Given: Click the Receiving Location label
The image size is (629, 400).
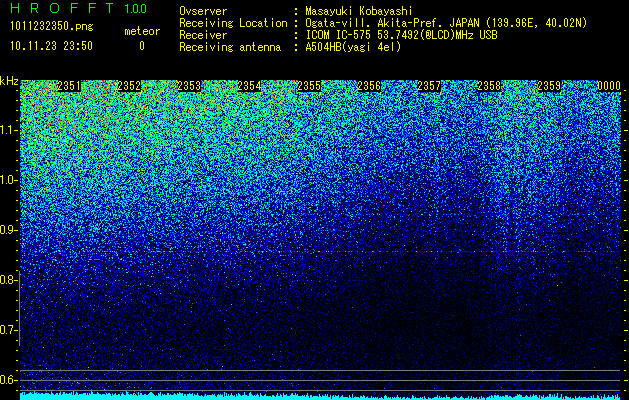Looking at the screenshot, I should (x=233, y=23).
